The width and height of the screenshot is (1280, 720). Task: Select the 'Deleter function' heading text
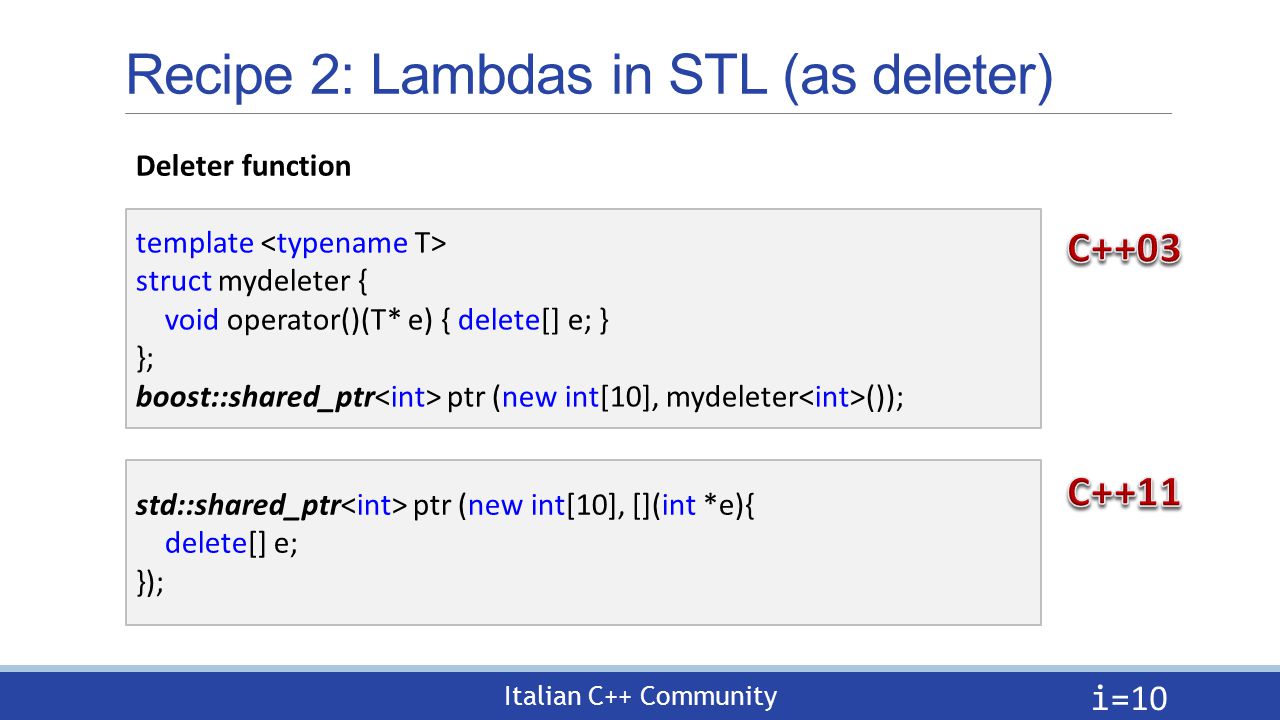coord(243,166)
